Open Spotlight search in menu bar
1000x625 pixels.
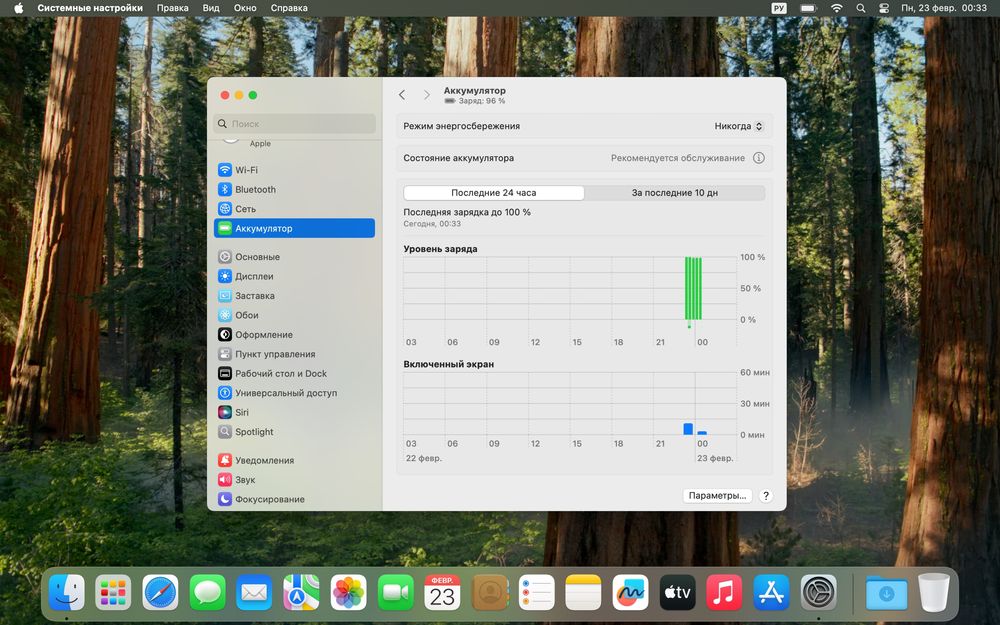click(x=860, y=8)
